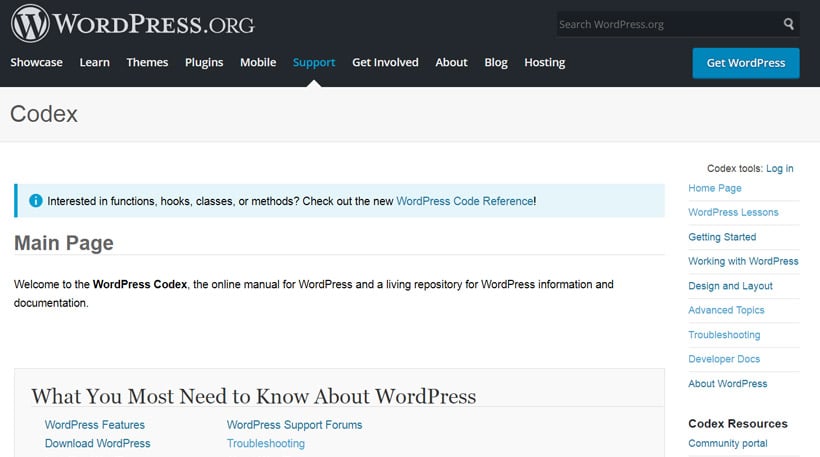The image size is (820, 457).
Task: Open Advanced Topics sidebar link
Action: pos(726,310)
